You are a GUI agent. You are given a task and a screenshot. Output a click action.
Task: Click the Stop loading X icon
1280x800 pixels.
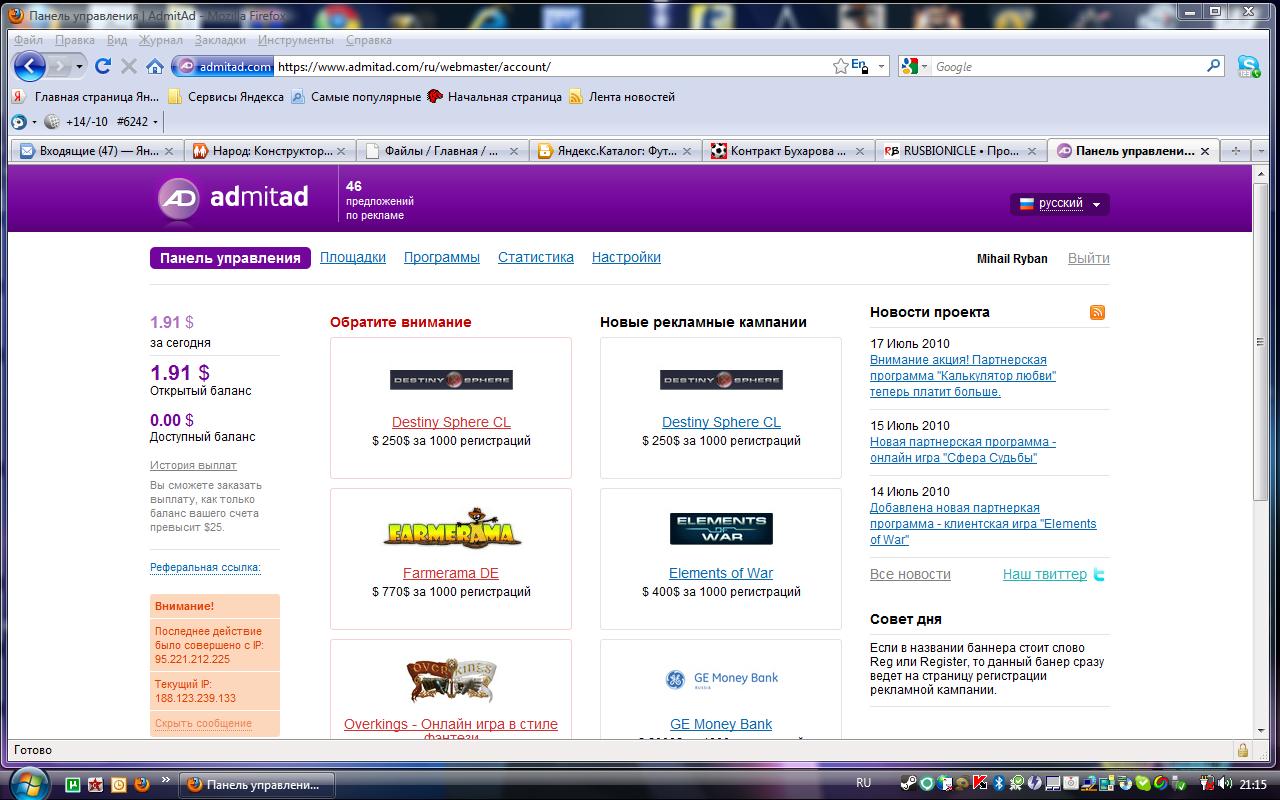pyautogui.click(x=129, y=66)
